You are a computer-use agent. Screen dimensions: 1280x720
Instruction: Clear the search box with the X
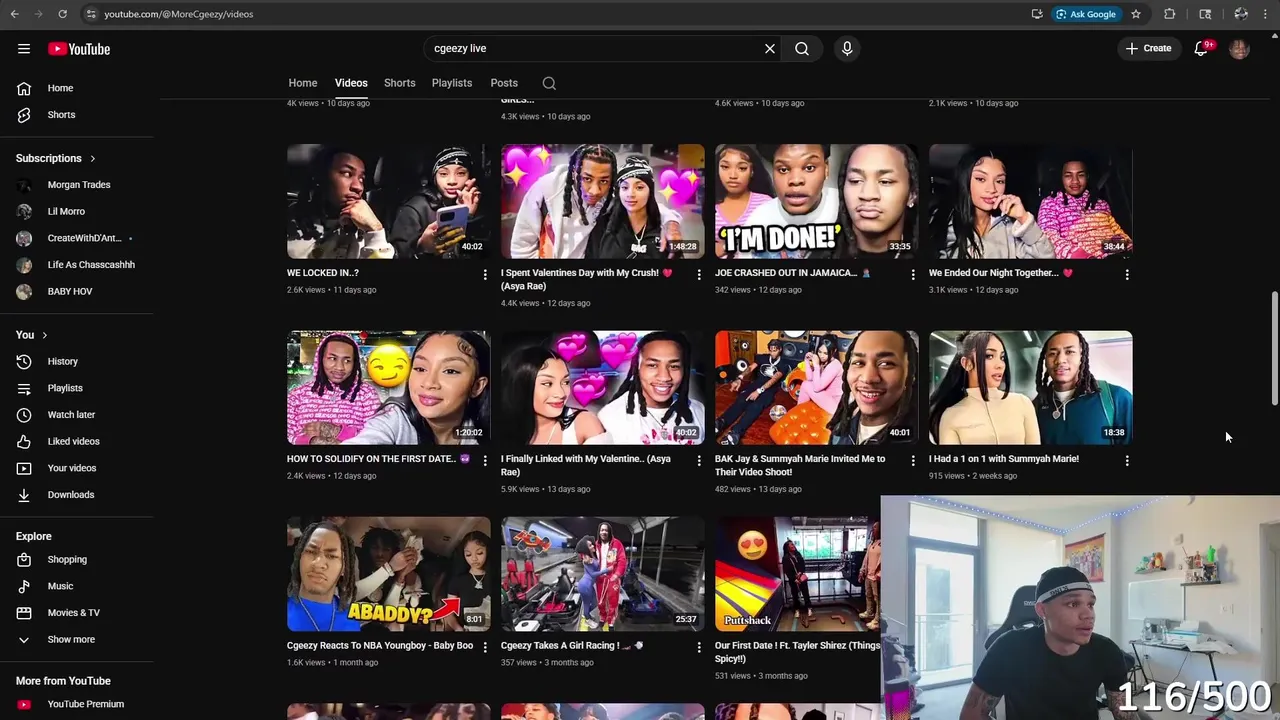coord(770,48)
